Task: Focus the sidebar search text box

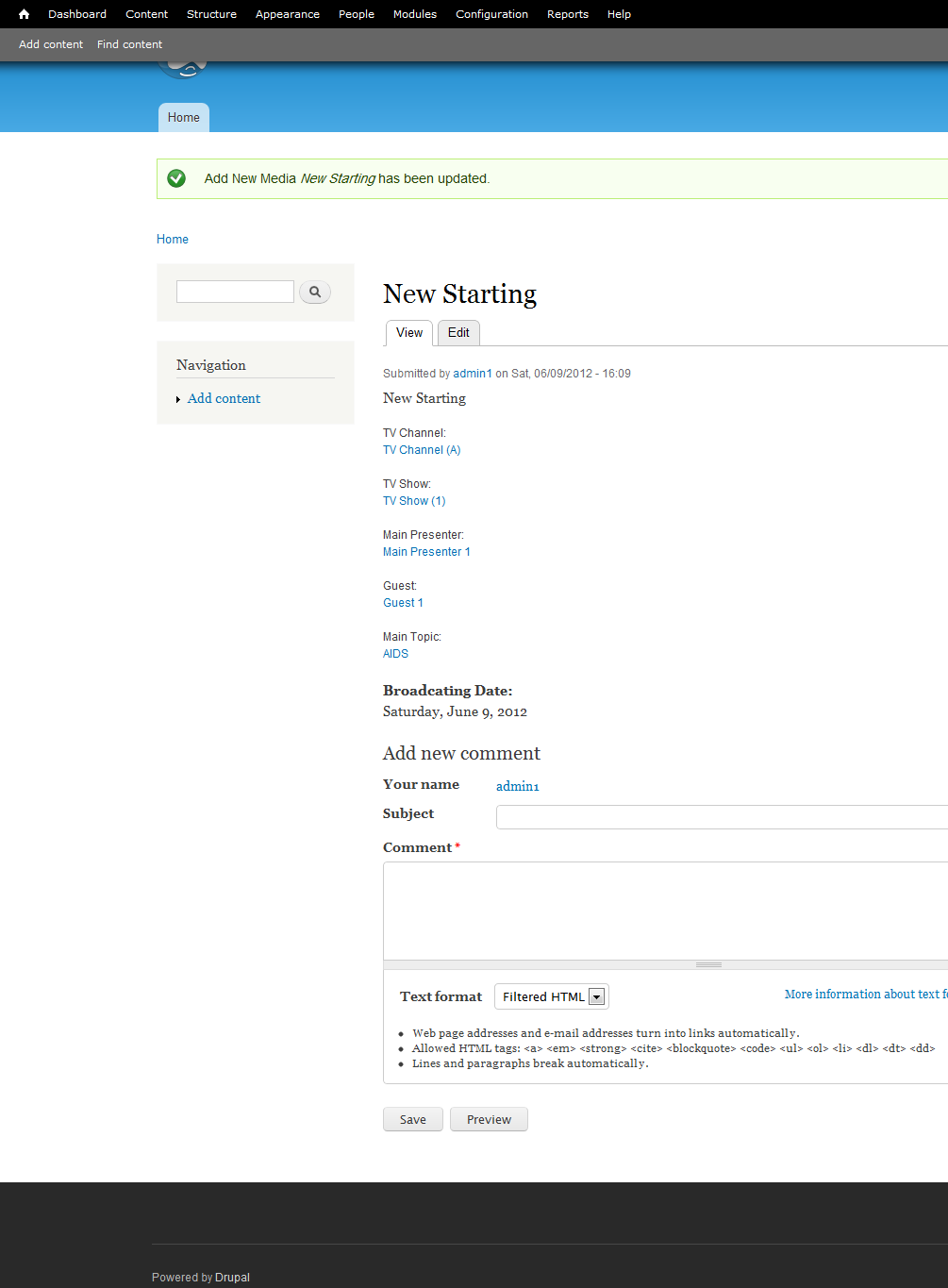Action: (x=235, y=293)
